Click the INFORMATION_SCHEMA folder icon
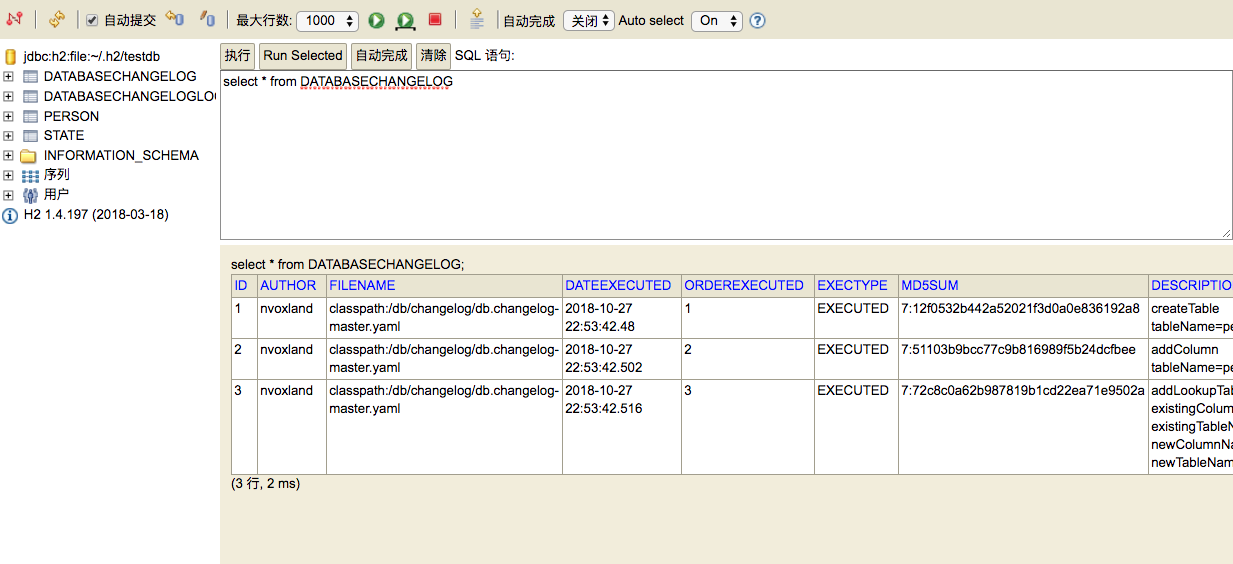 coord(29,155)
